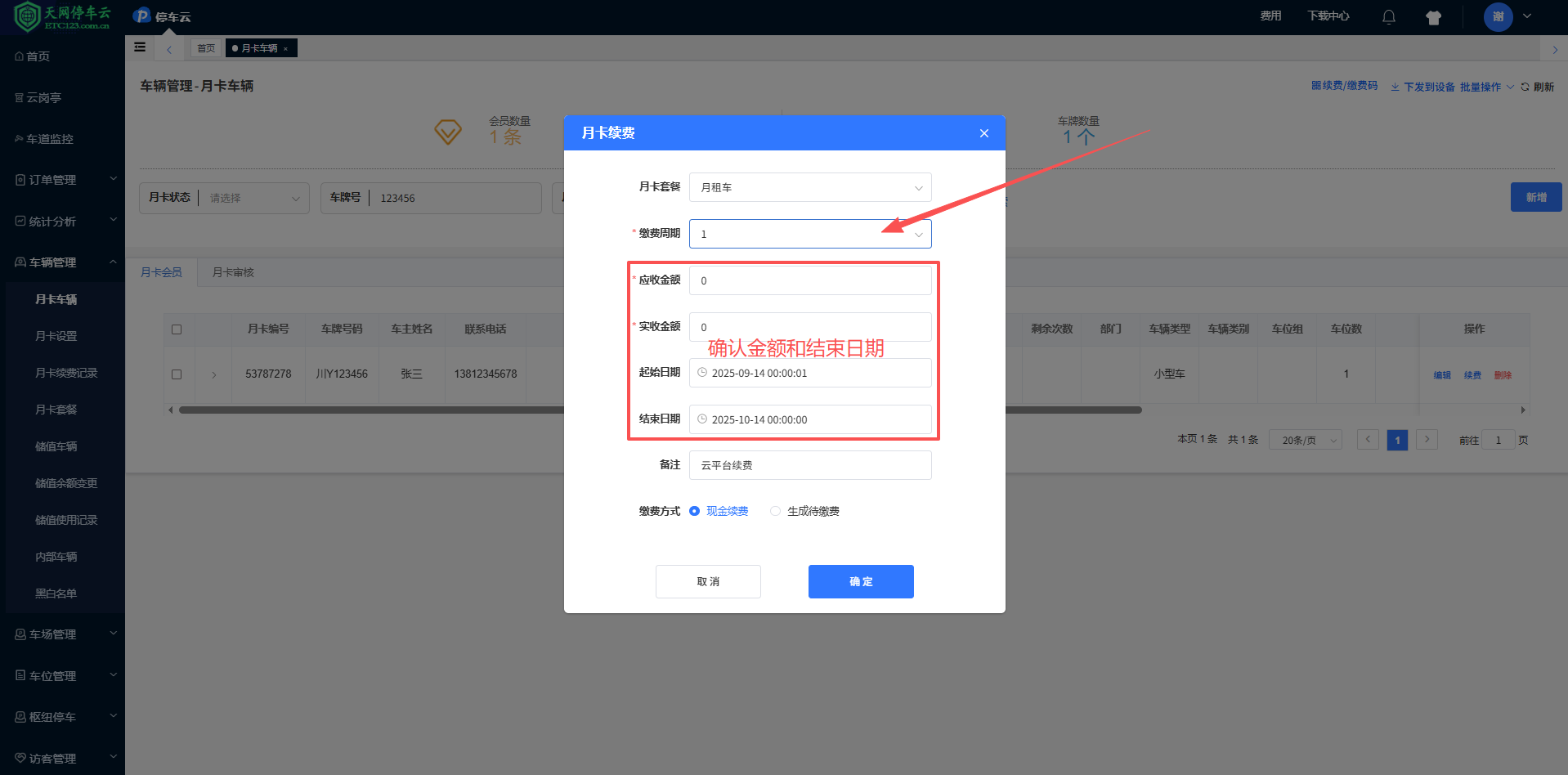The width and height of the screenshot is (1568, 775).
Task: Click the 起始日期 clock icon
Action: [701, 373]
